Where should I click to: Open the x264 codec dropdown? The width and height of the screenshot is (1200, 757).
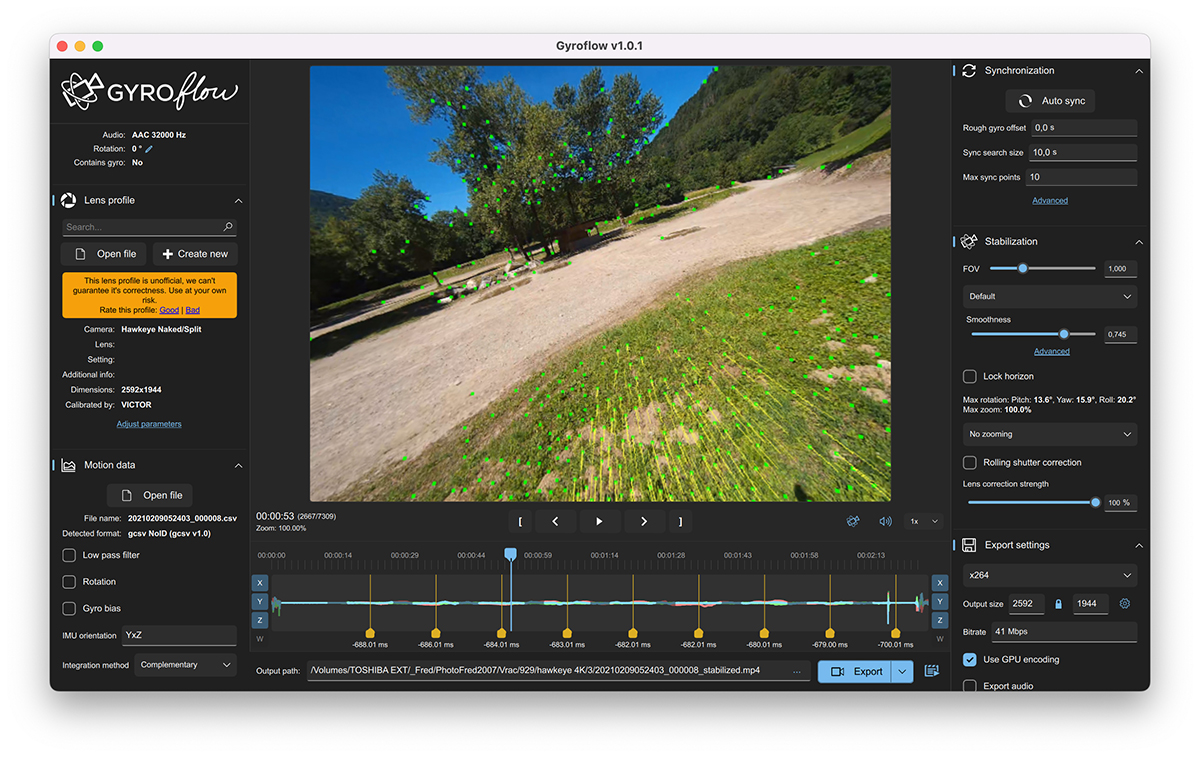[x=1050, y=575]
